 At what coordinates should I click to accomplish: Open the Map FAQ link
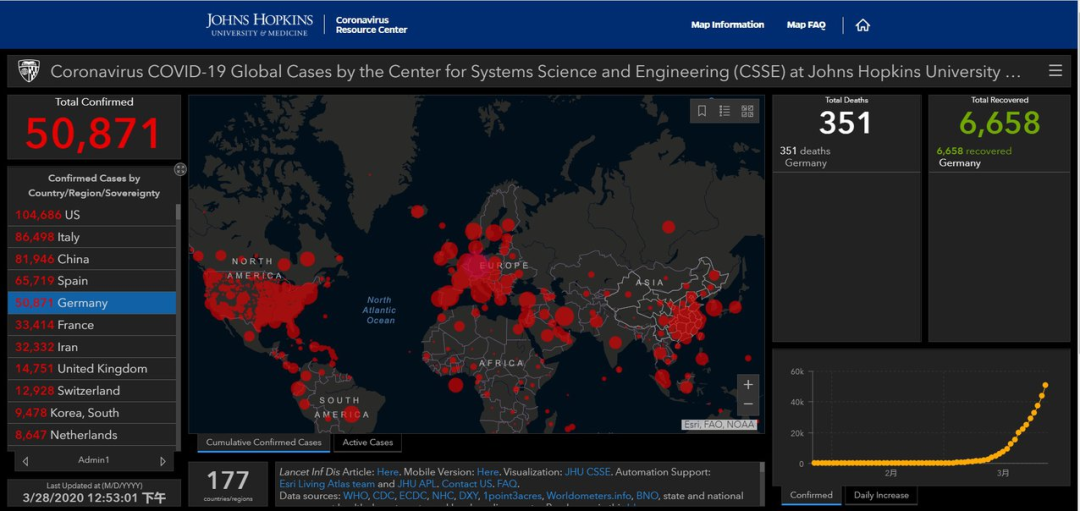pyautogui.click(x=806, y=25)
